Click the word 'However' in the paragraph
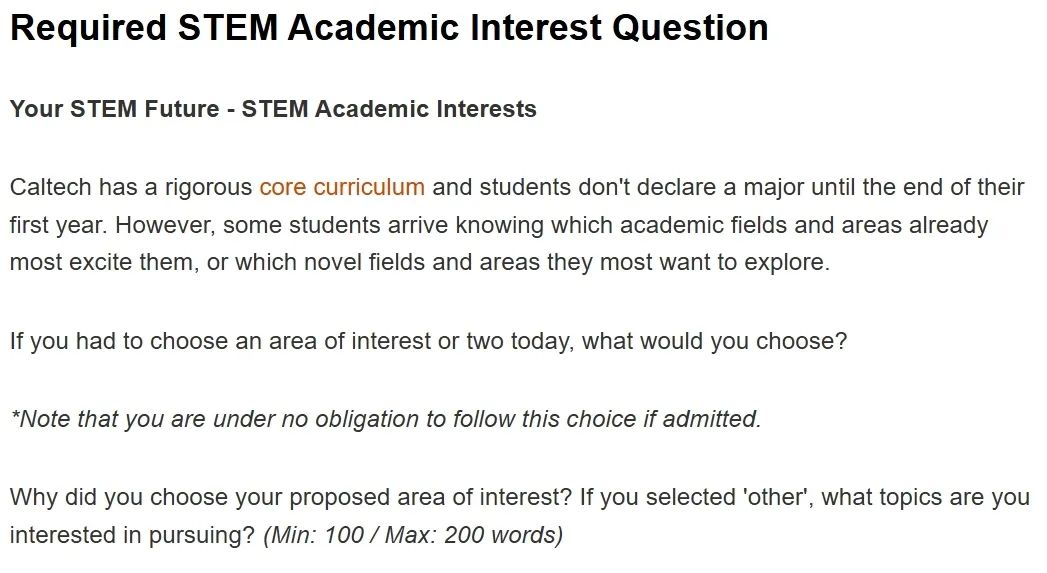This screenshot has width=1047, height=573. click(165, 225)
